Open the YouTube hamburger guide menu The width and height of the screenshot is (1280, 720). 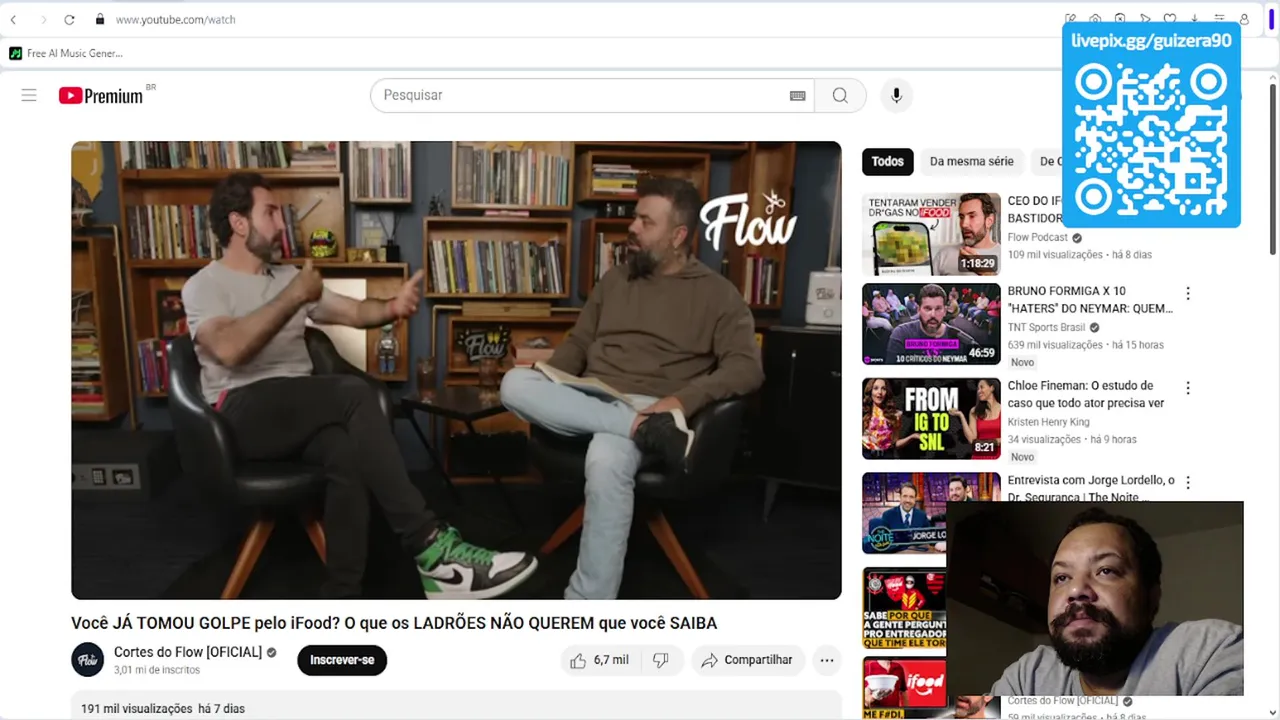(29, 95)
